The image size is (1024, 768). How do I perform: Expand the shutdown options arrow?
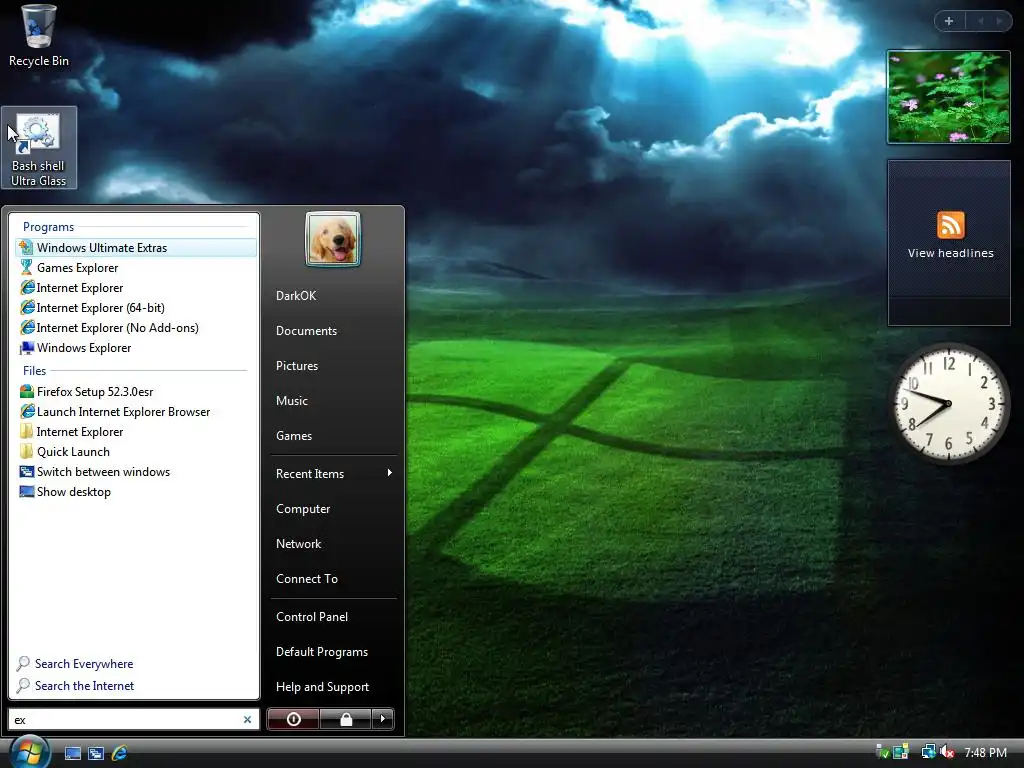[383, 719]
